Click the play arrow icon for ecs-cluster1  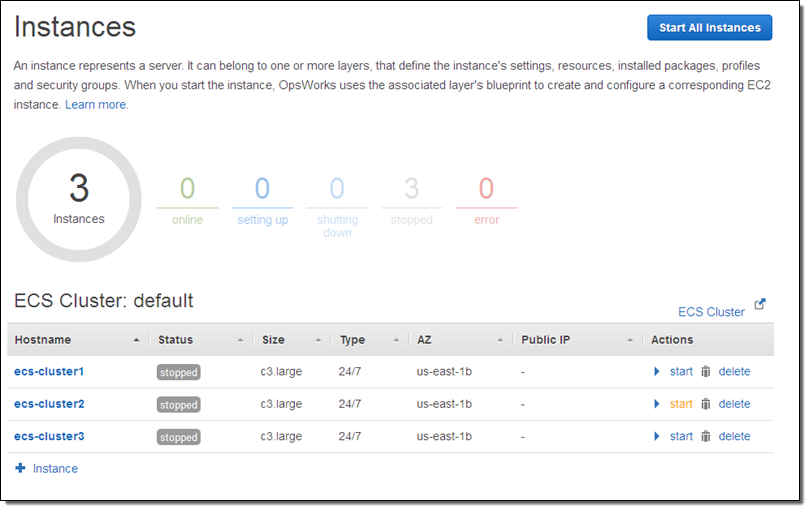[657, 371]
